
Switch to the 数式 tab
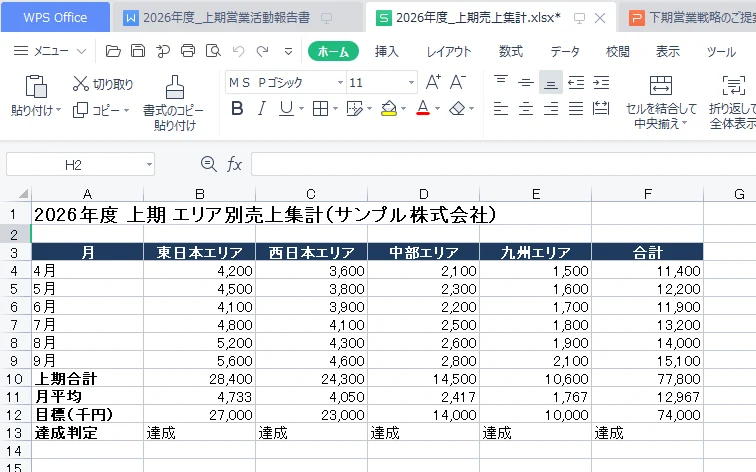tap(511, 51)
